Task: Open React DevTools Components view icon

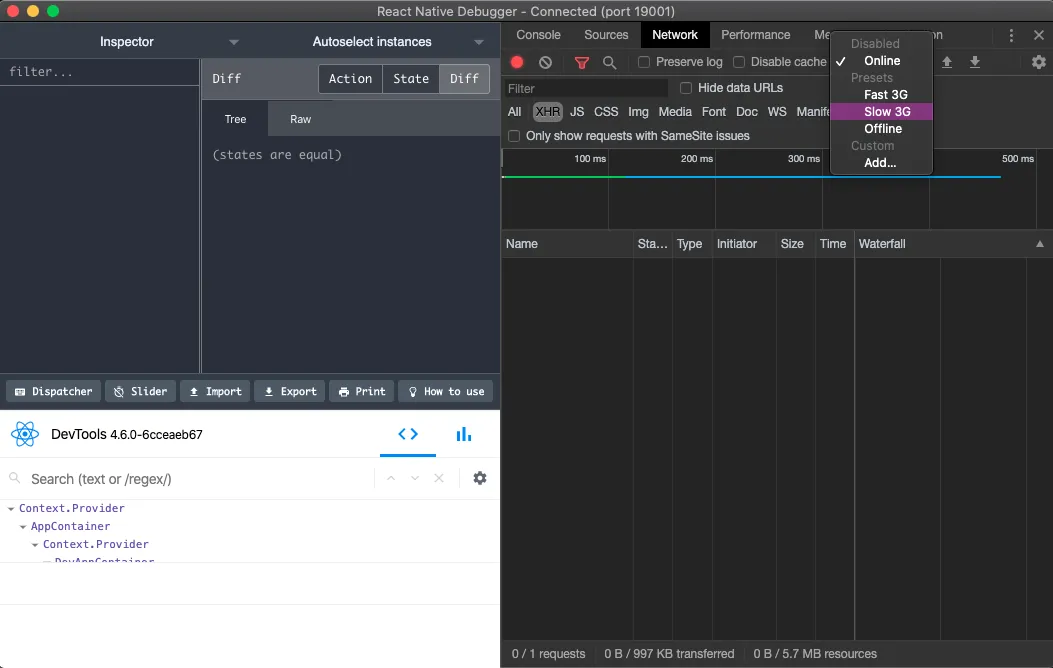Action: (408, 434)
